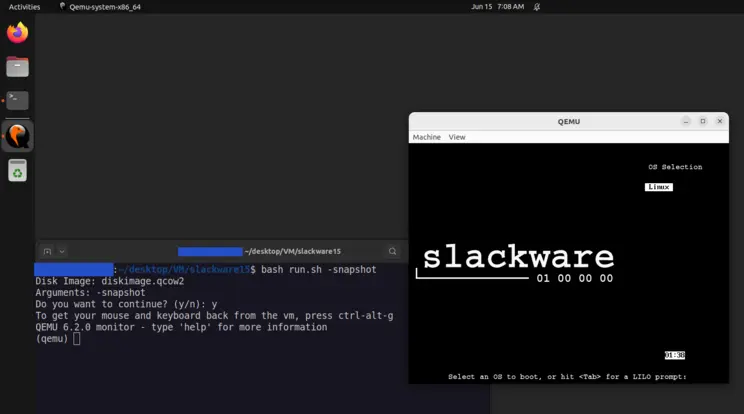This screenshot has height=414, width=744.
Task: Click the slackware logo text
Action: (518, 257)
